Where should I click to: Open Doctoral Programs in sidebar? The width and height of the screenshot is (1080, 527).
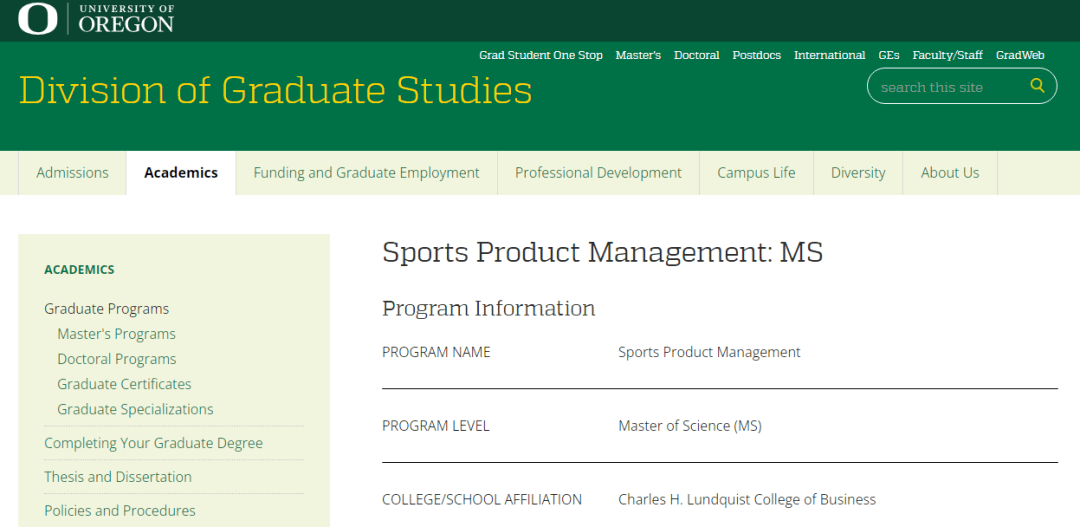click(116, 359)
